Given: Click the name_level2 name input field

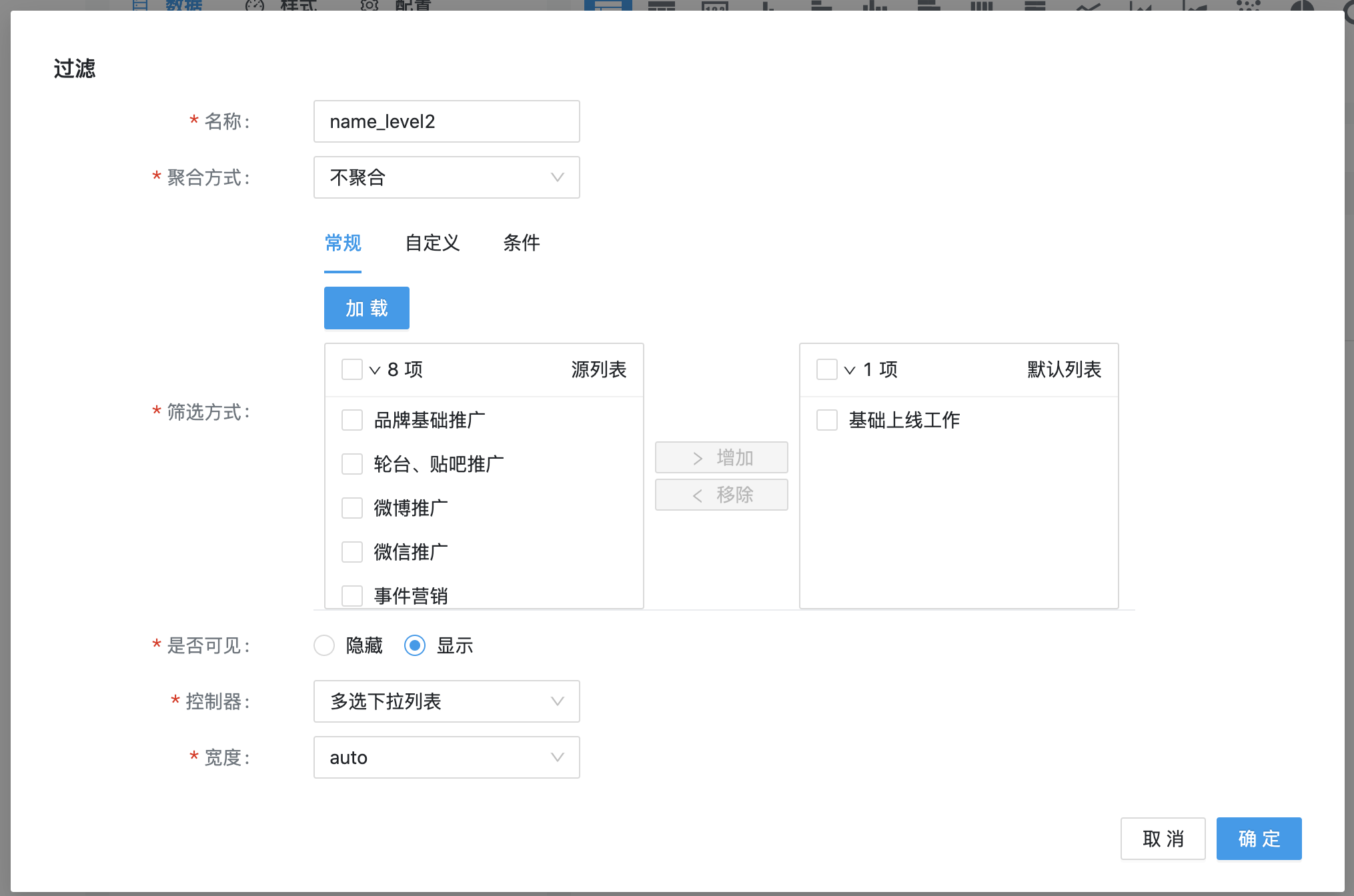Looking at the screenshot, I should 446,121.
